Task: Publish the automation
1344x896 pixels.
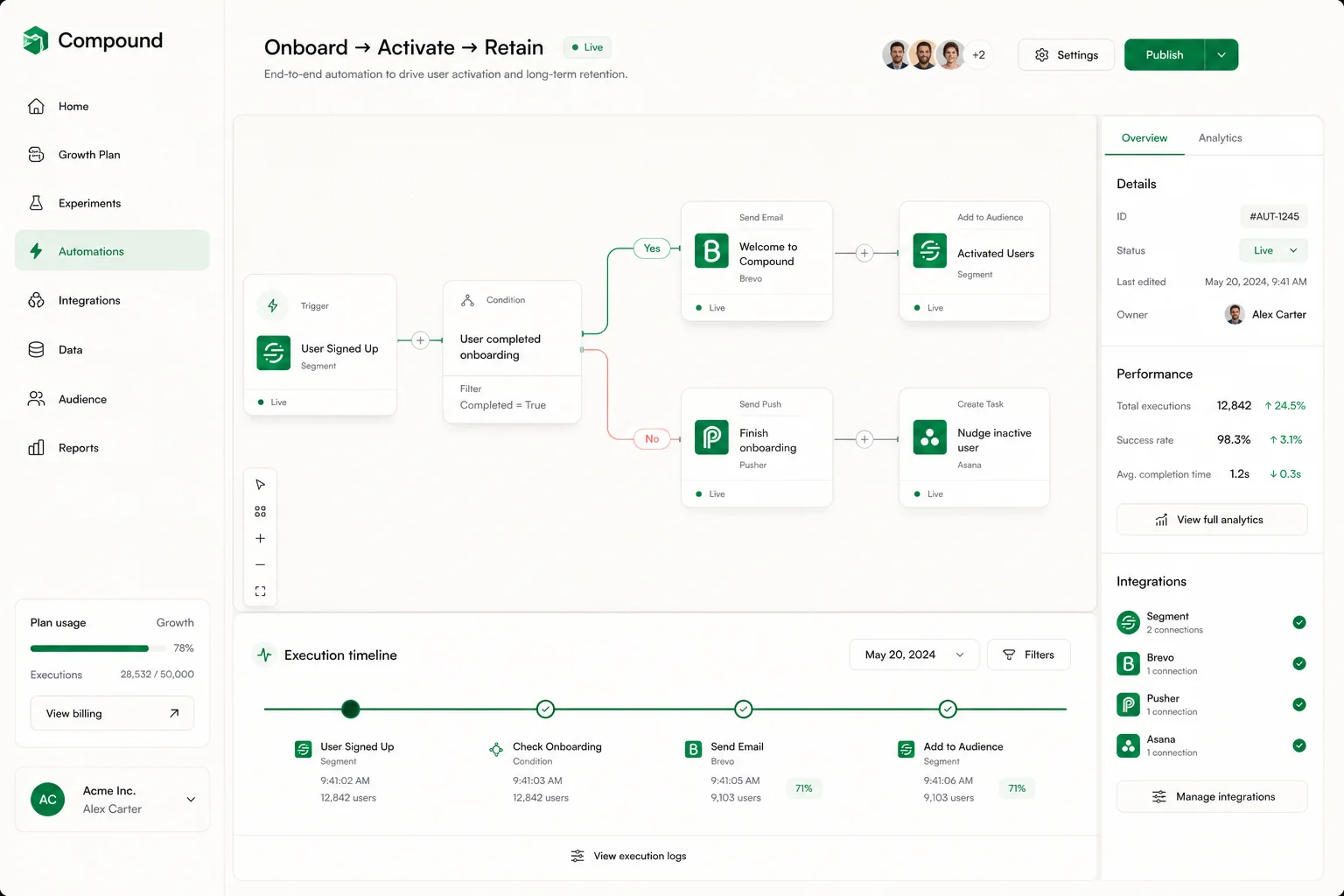Action: pyautogui.click(x=1165, y=54)
